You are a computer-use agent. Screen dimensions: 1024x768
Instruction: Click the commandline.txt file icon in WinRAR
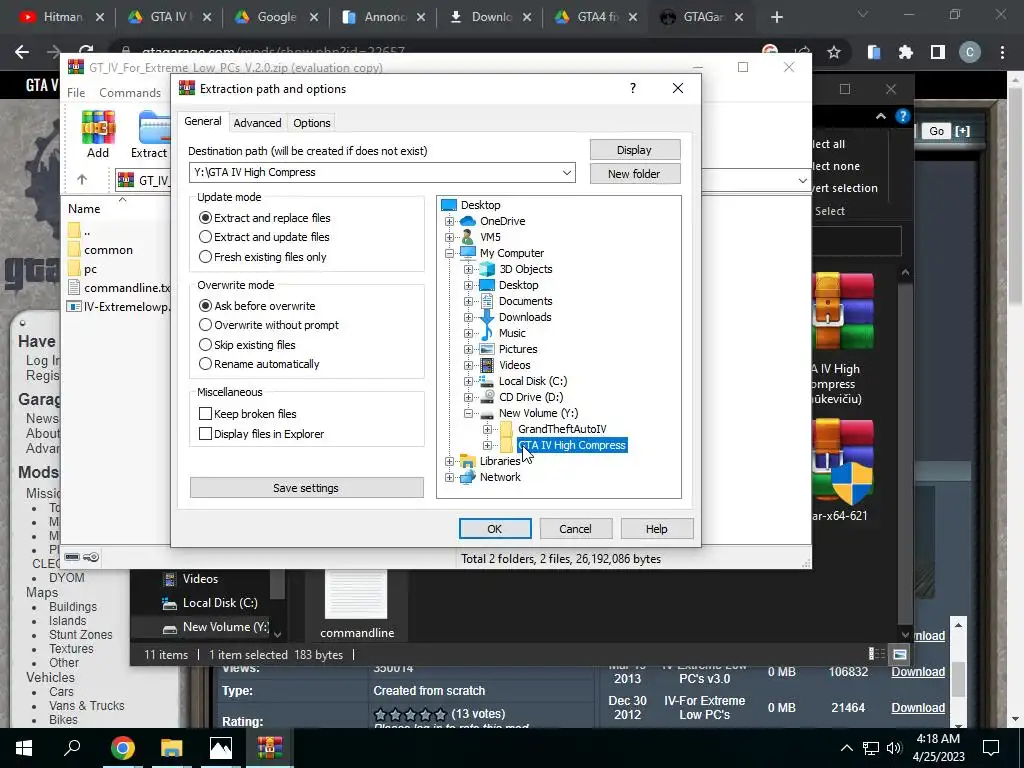coord(74,287)
